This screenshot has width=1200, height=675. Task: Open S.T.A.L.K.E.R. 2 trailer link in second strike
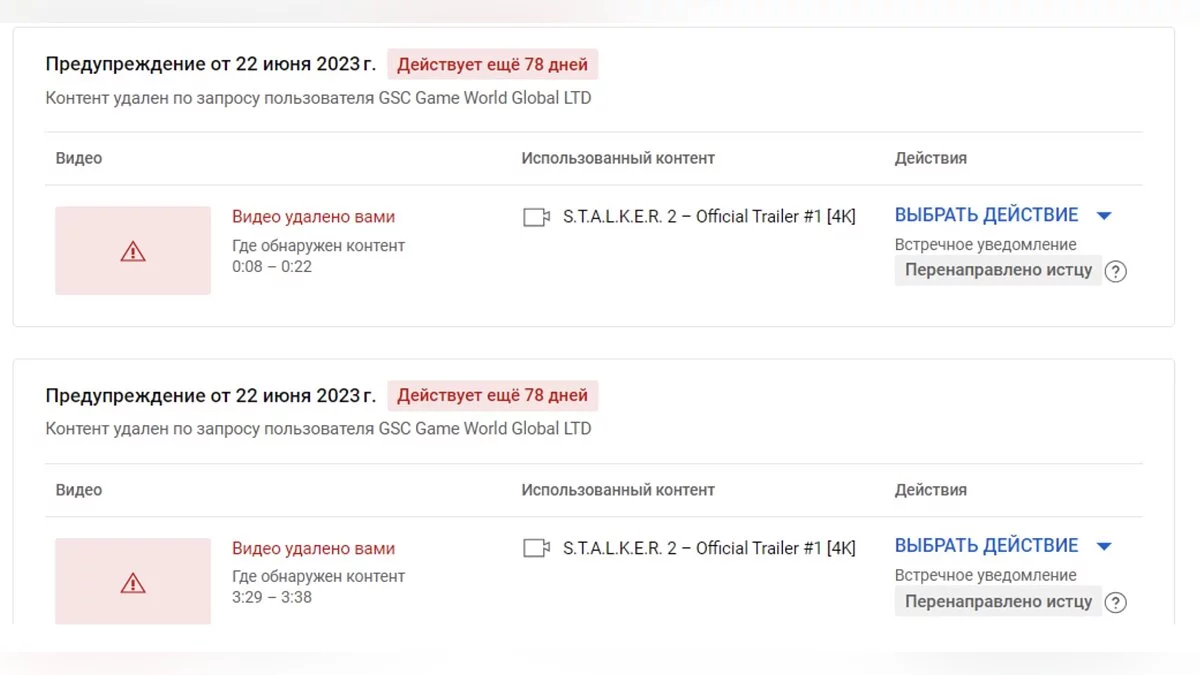[709, 548]
